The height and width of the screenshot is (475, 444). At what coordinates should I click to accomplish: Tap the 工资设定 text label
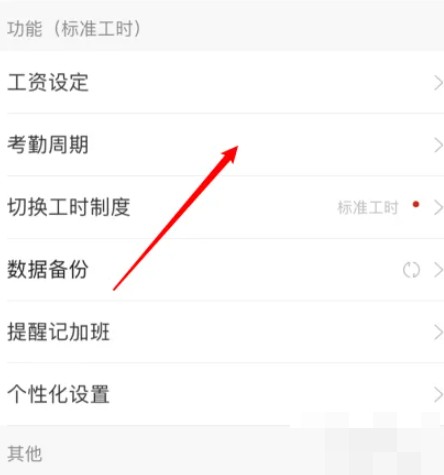[48, 82]
